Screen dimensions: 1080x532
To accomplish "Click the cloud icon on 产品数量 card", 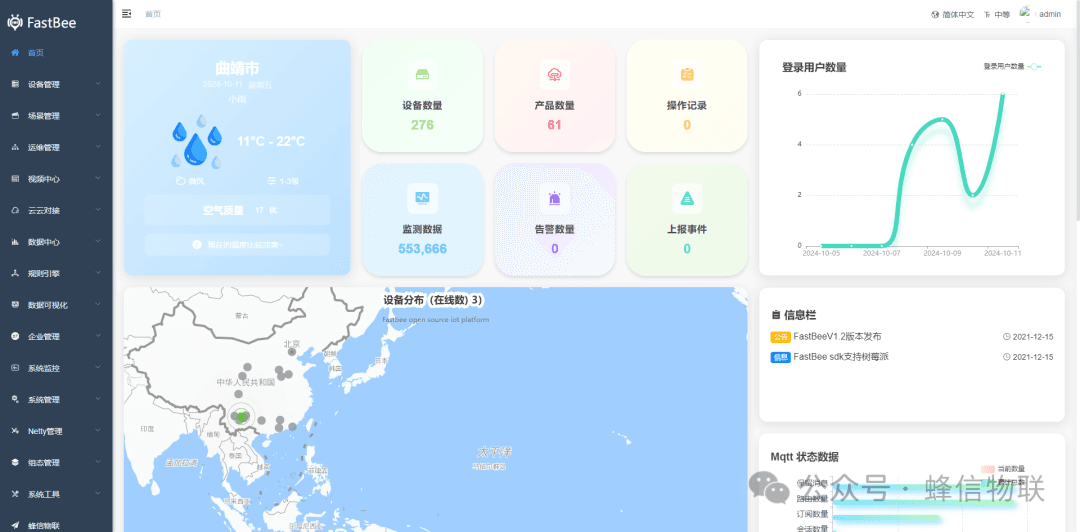I will [554, 74].
